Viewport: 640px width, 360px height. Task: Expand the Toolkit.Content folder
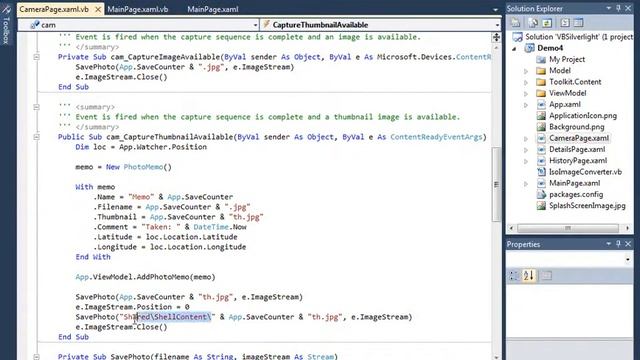526,82
